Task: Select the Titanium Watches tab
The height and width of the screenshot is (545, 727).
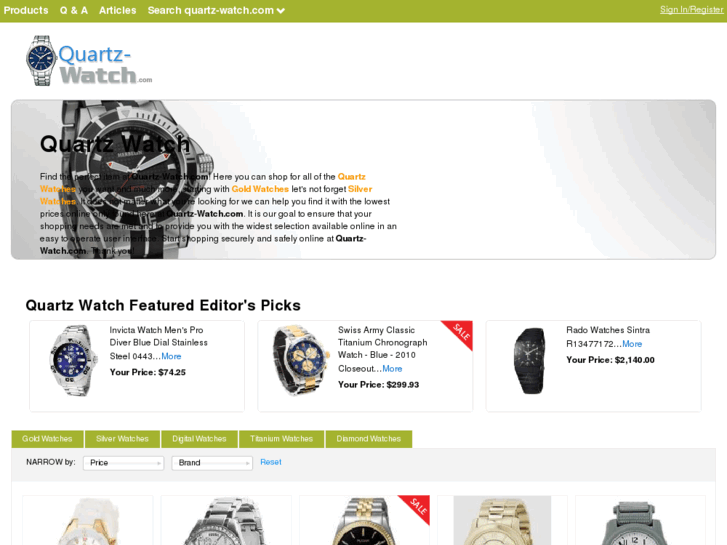Action: [x=281, y=439]
